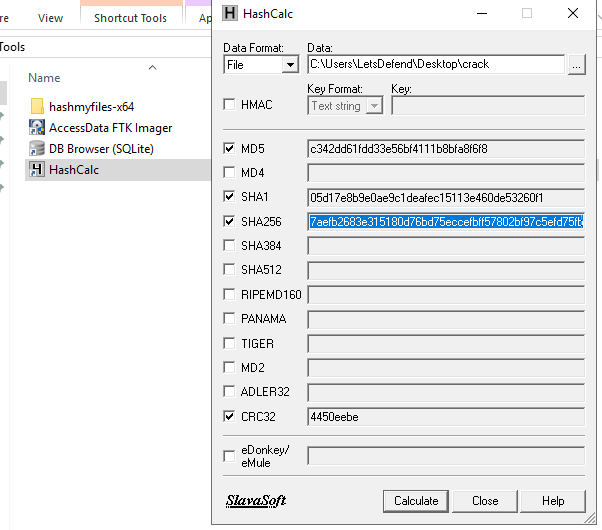Image resolution: width=602 pixels, height=530 pixels.
Task: Click the Data file path field
Action: (436, 64)
